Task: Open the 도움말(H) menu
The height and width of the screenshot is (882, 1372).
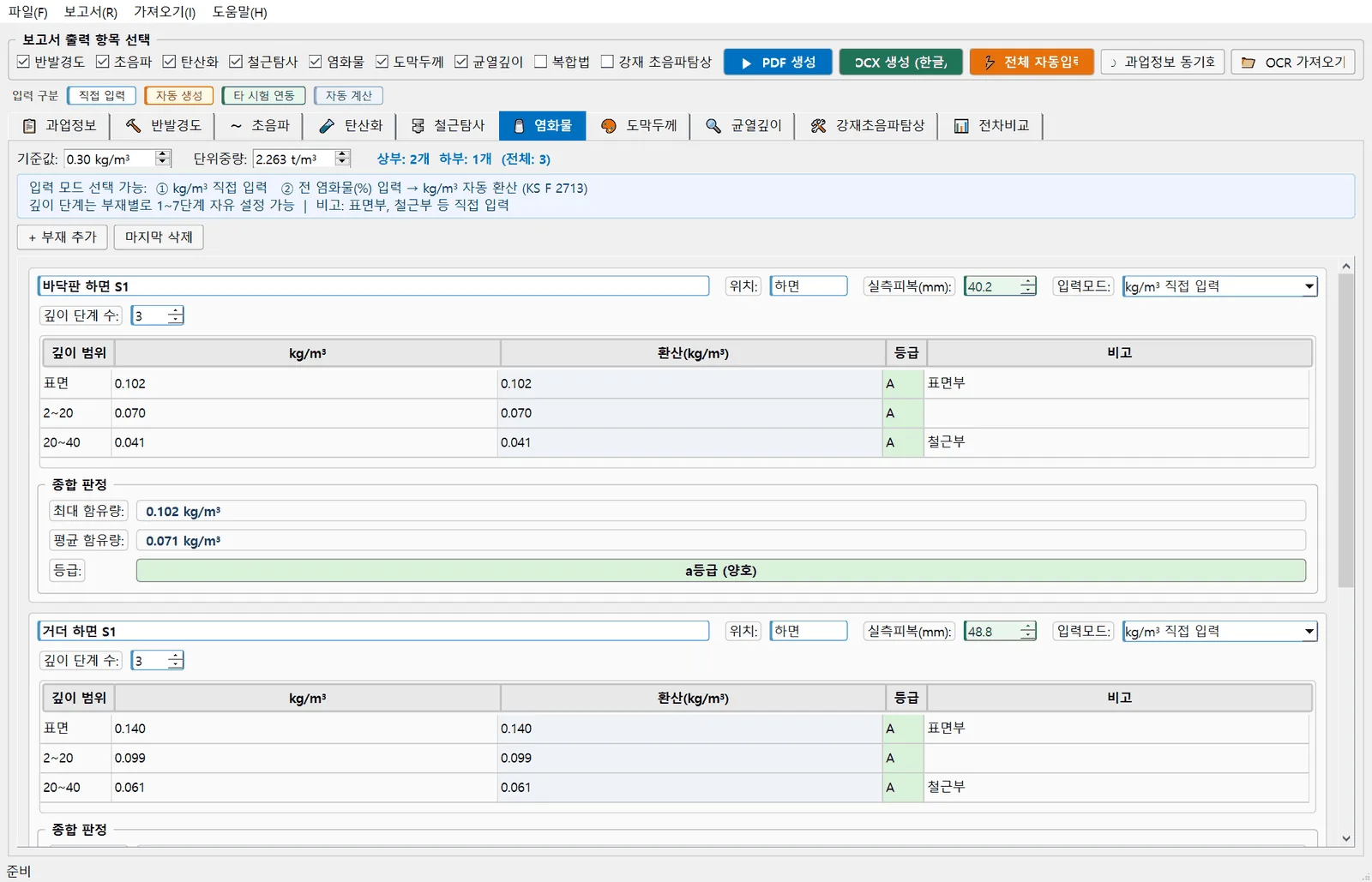Action: click(240, 12)
